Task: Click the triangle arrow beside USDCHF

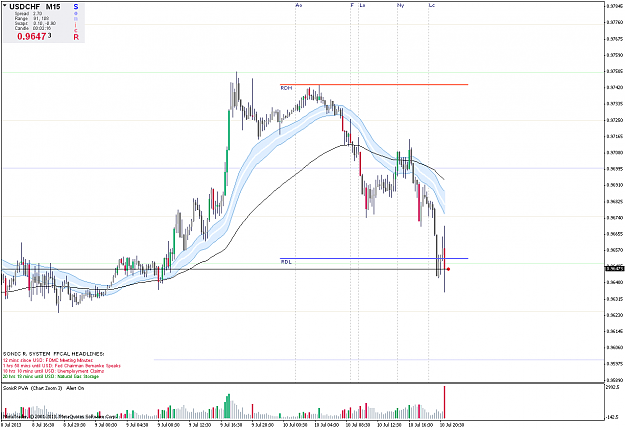Action: pos(5,6)
